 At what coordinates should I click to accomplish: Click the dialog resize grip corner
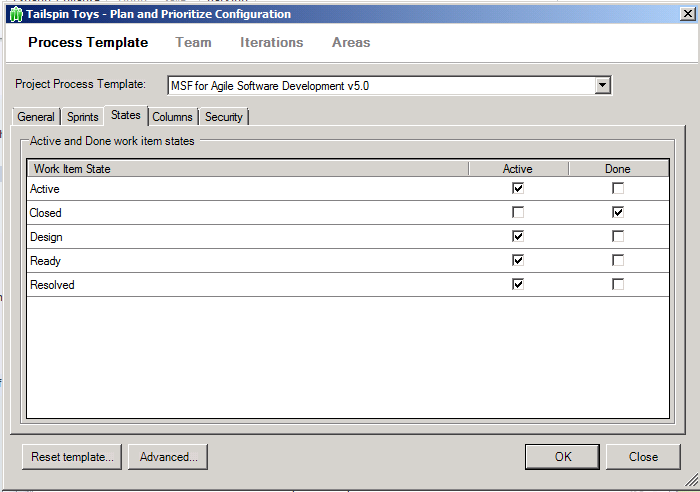click(x=692, y=479)
